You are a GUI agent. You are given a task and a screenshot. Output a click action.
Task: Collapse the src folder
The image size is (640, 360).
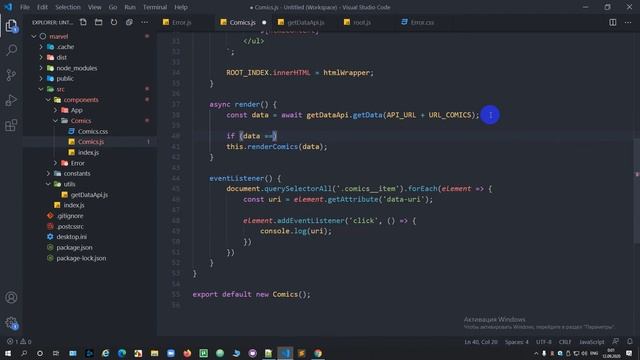pyautogui.click(x=41, y=89)
